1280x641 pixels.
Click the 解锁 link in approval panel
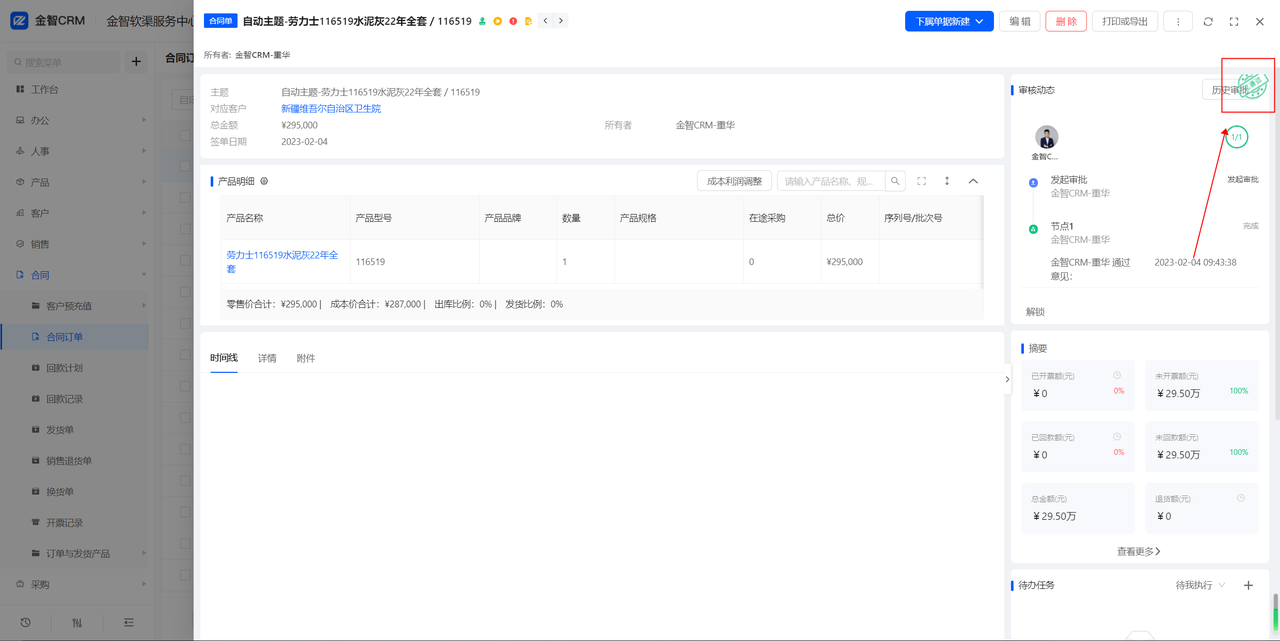pos(1035,312)
